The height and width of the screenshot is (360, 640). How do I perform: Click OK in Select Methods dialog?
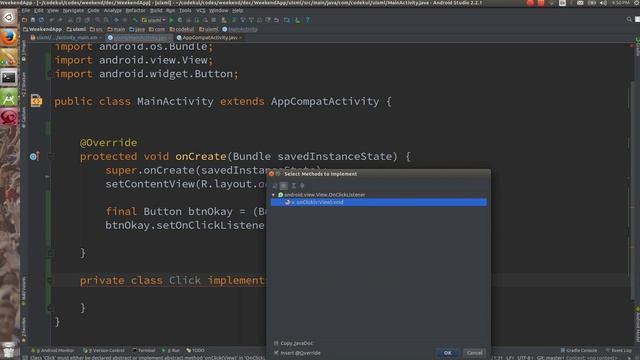[x=447, y=353]
